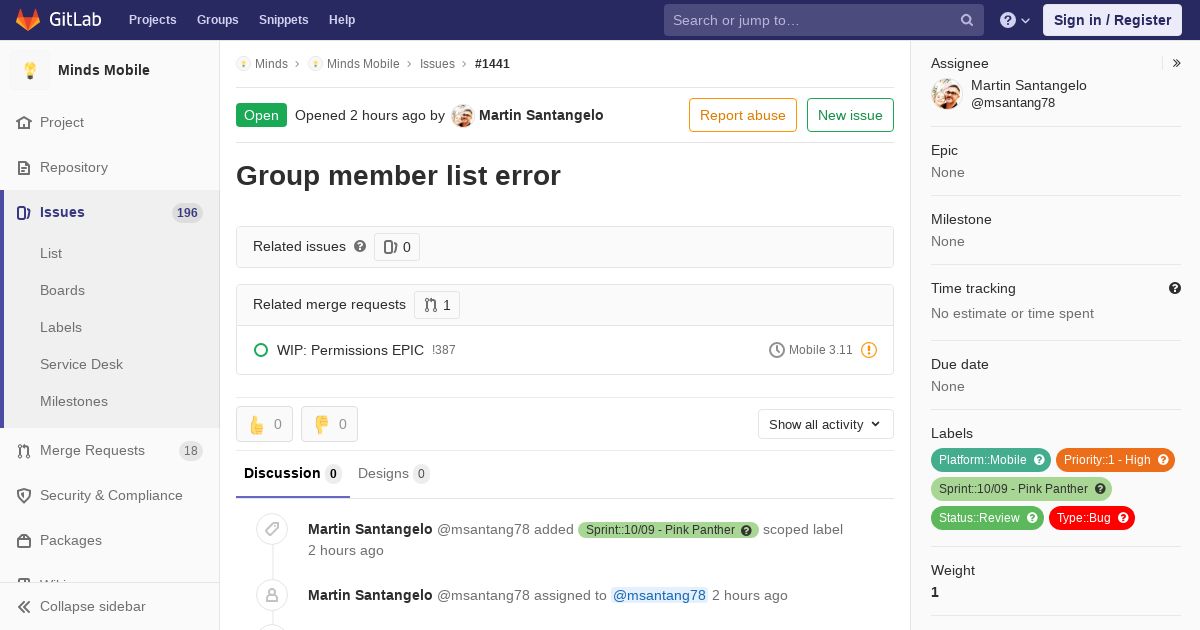Click the open merge request status icon
The image size is (1200, 630).
click(261, 350)
